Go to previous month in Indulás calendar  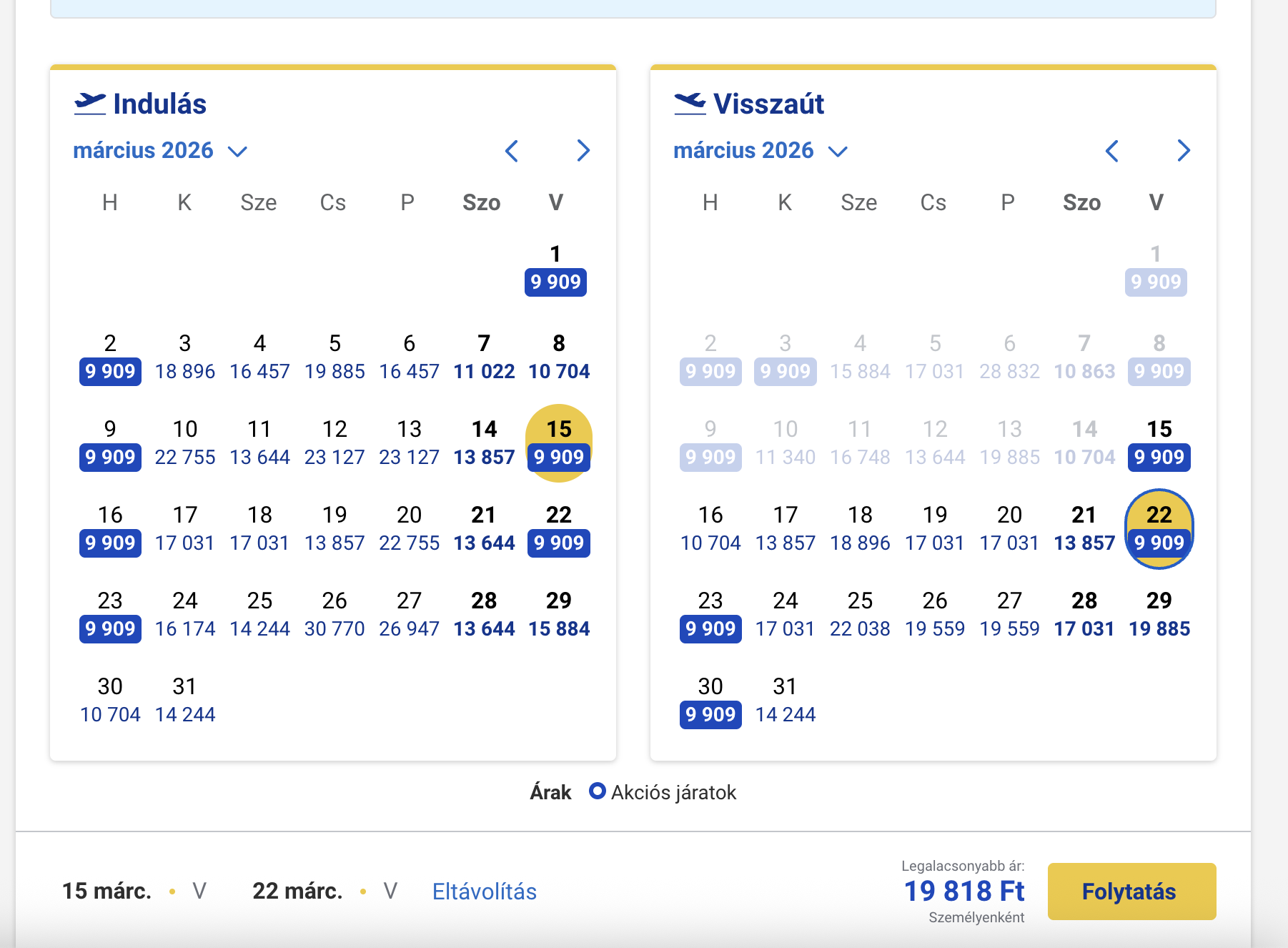pyautogui.click(x=512, y=151)
